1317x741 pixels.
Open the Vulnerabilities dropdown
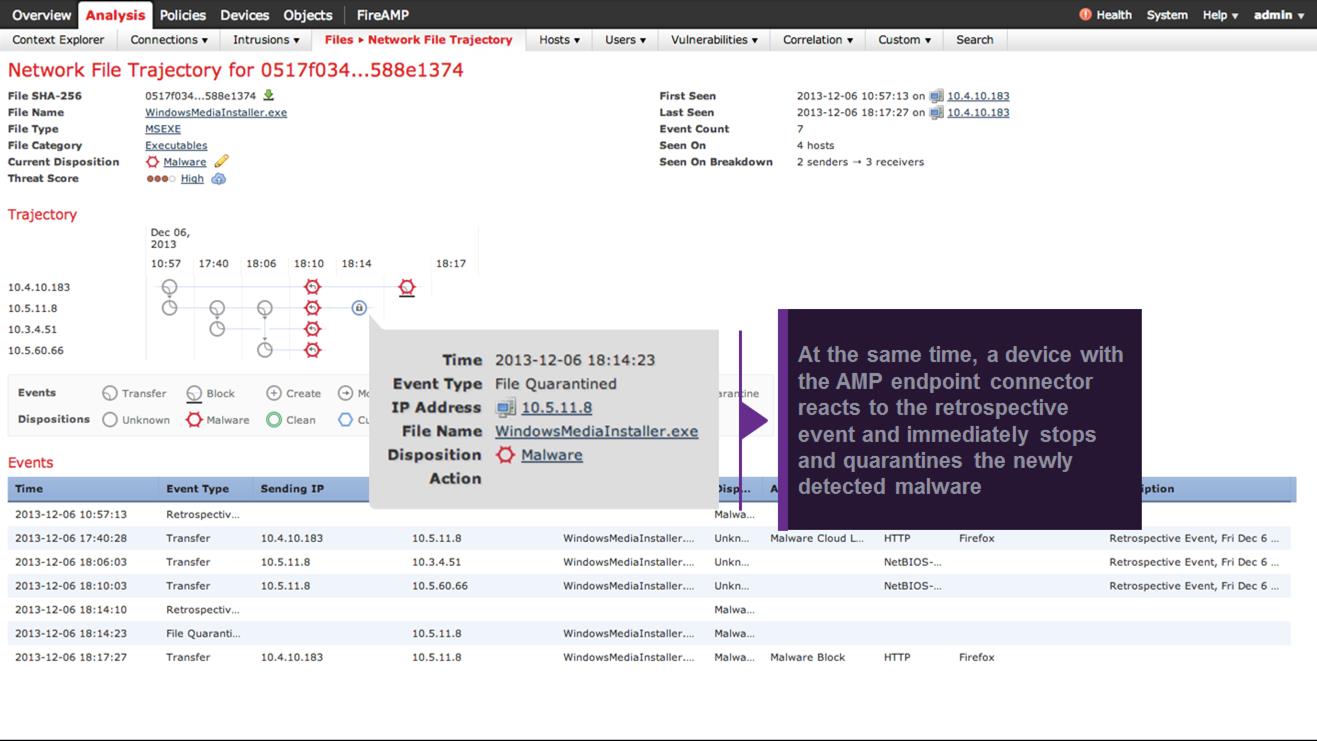click(x=713, y=40)
